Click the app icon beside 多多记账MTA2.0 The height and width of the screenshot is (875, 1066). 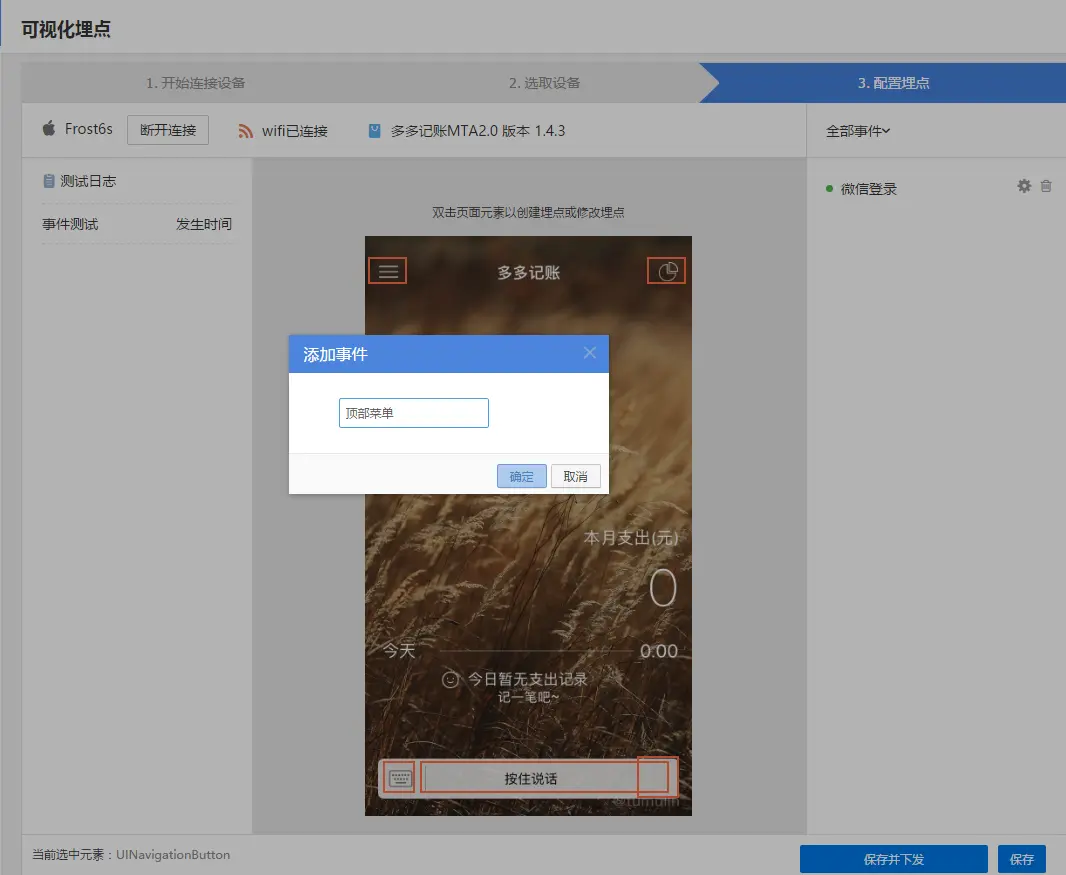coord(374,131)
